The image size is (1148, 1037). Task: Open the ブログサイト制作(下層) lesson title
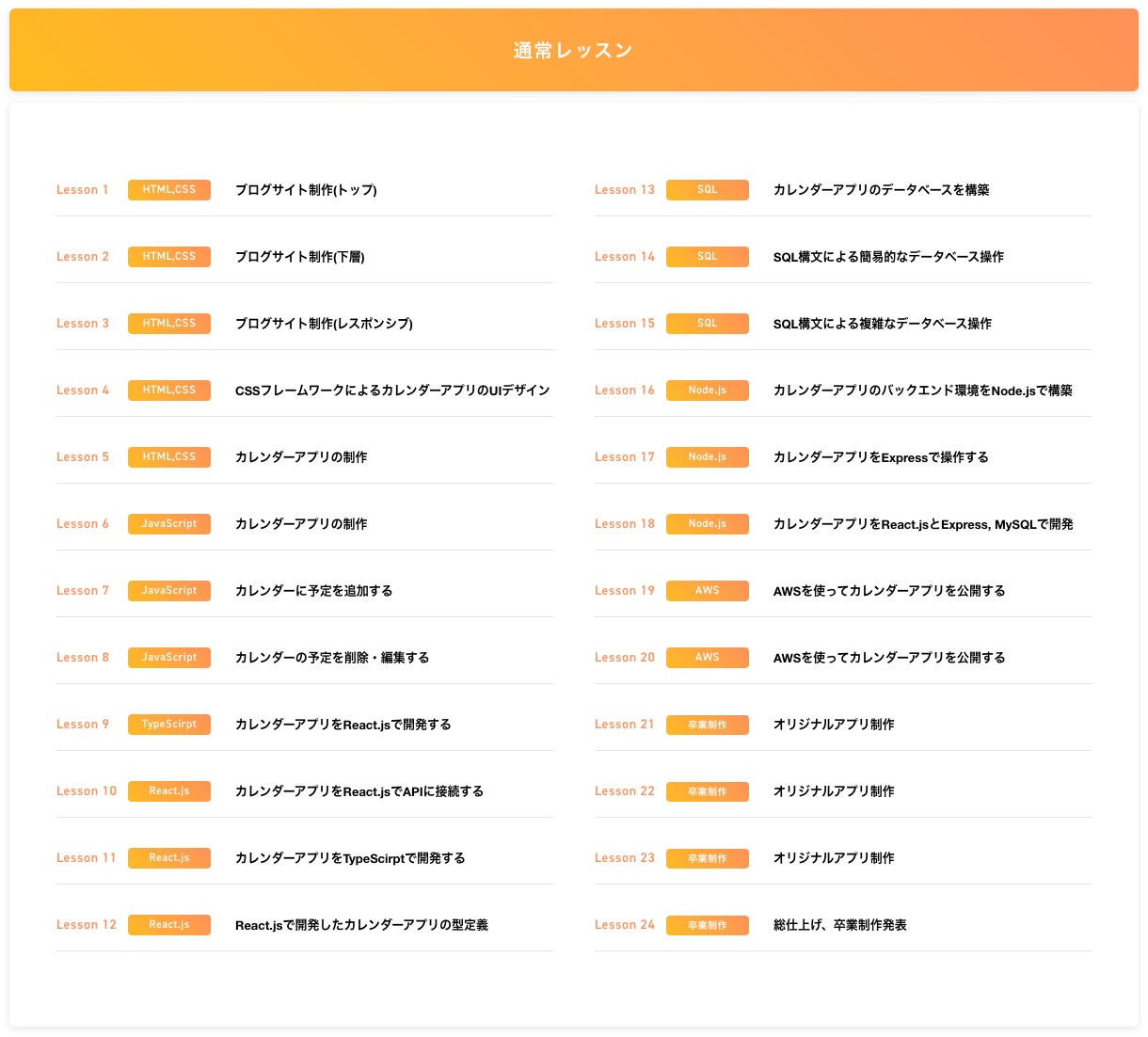pos(299,257)
